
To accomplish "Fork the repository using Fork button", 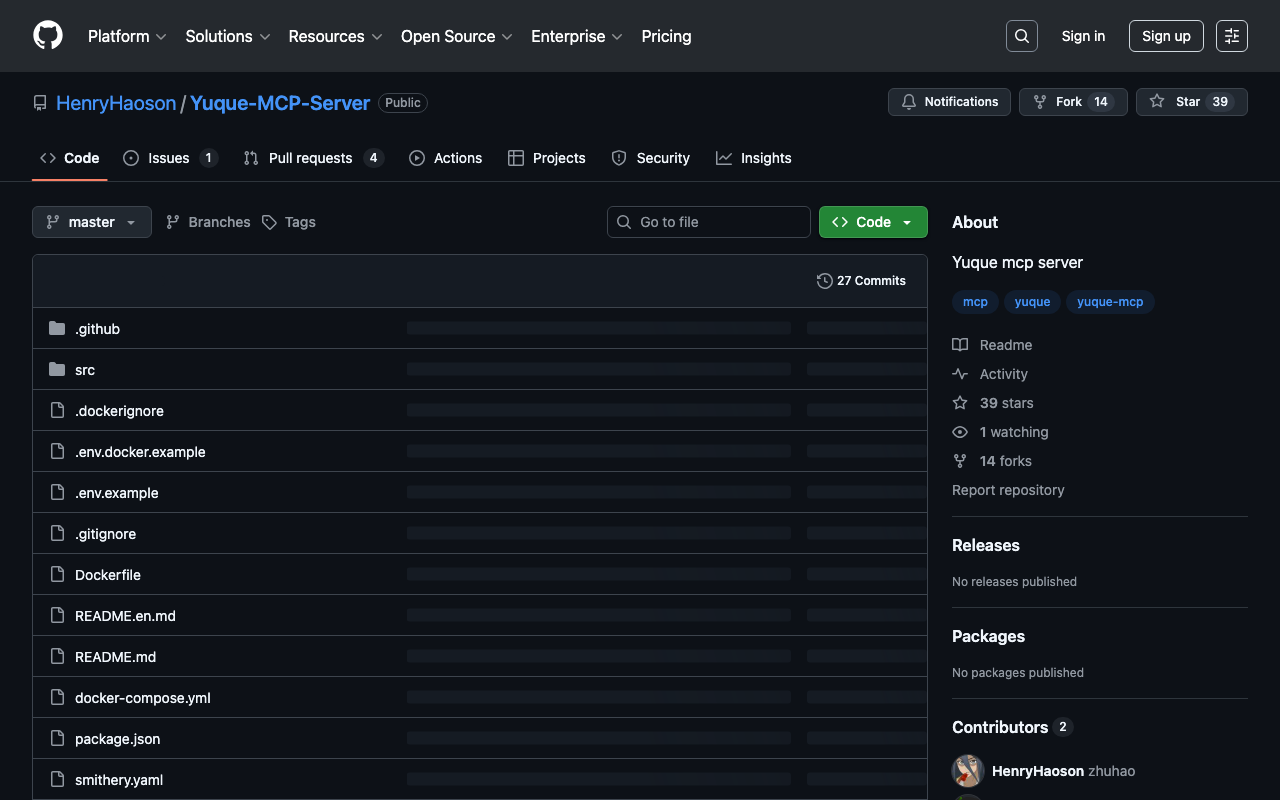I will coord(1072,102).
